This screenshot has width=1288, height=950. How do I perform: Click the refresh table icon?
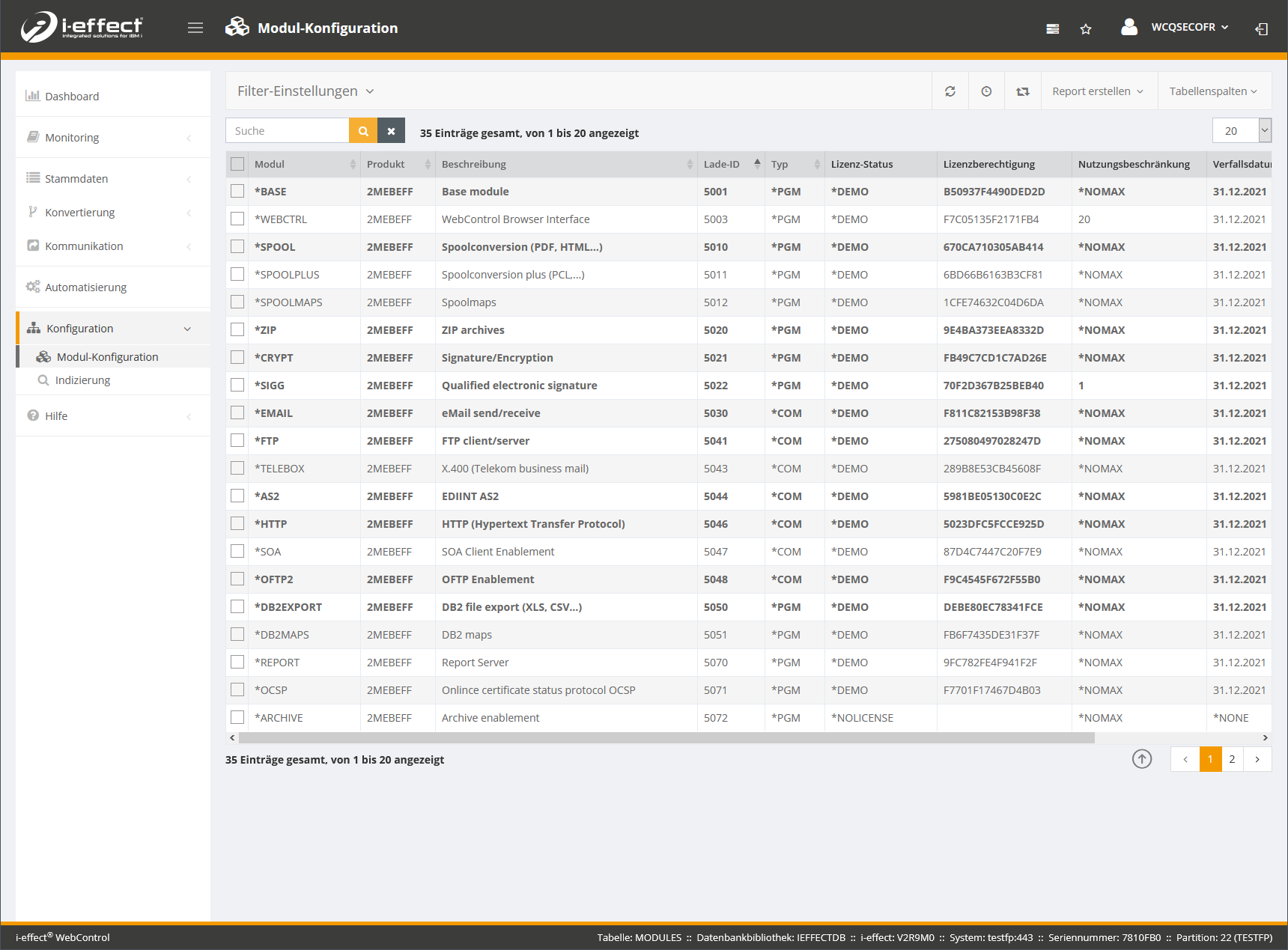click(950, 91)
